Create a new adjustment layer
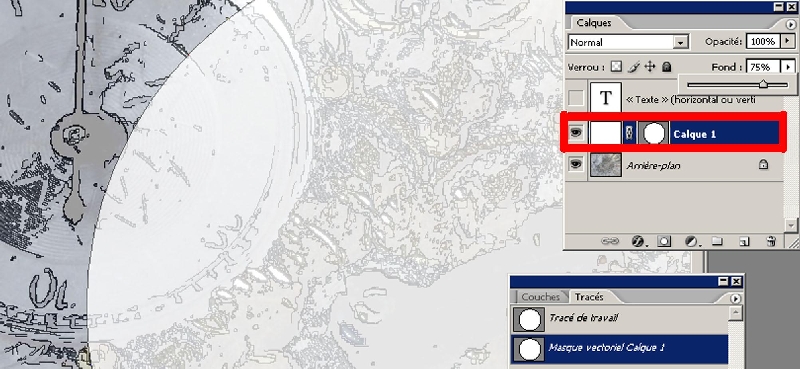This screenshot has height=369, width=800. (x=691, y=241)
